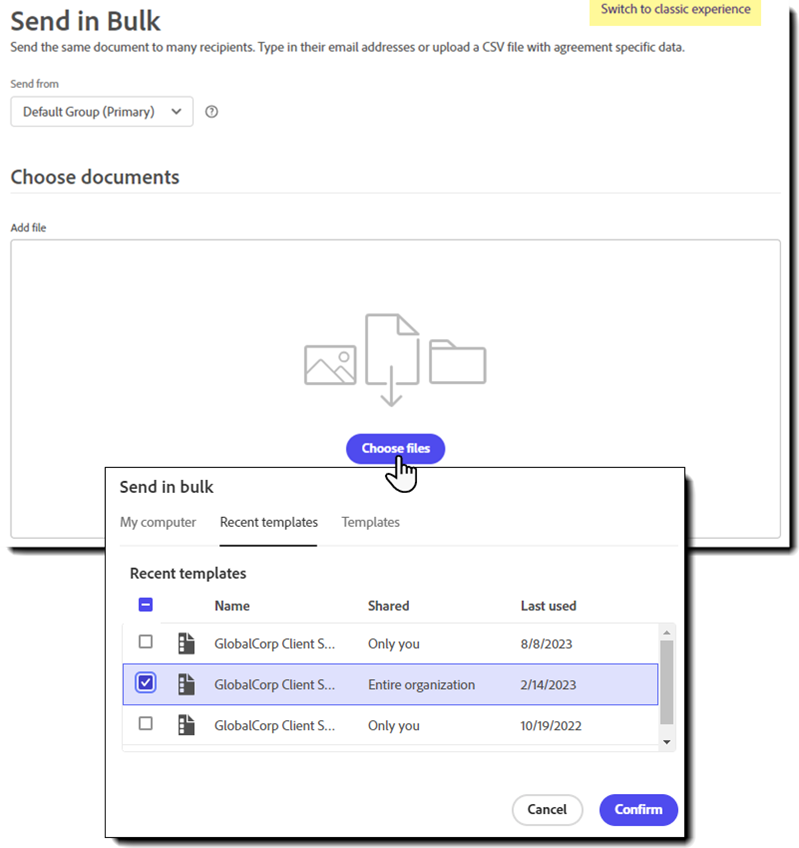Toggle the select-all checkbox above the template list
The width and height of the screenshot is (799, 848).
(145, 605)
